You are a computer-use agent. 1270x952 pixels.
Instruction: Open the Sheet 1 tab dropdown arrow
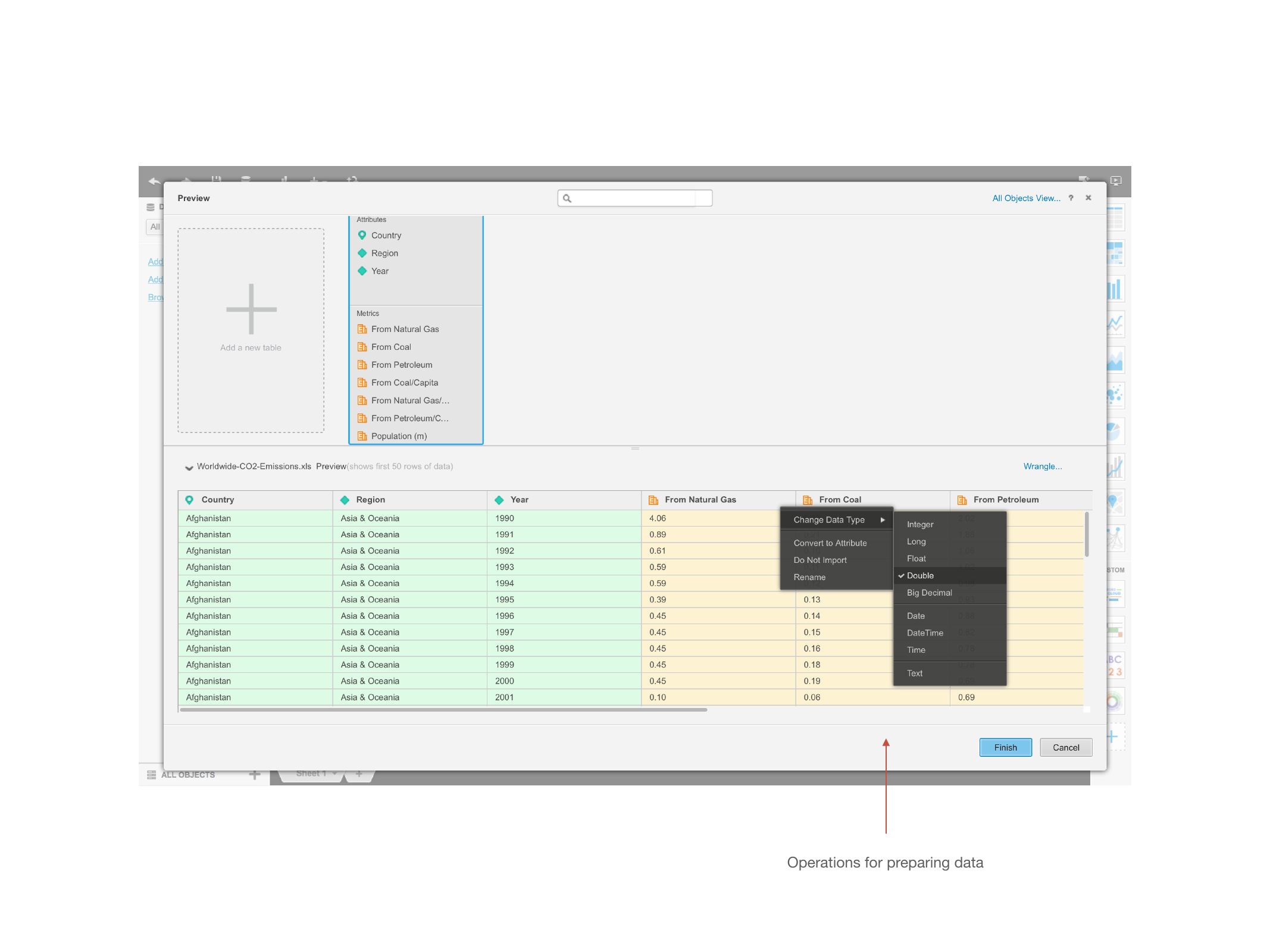[x=335, y=773]
